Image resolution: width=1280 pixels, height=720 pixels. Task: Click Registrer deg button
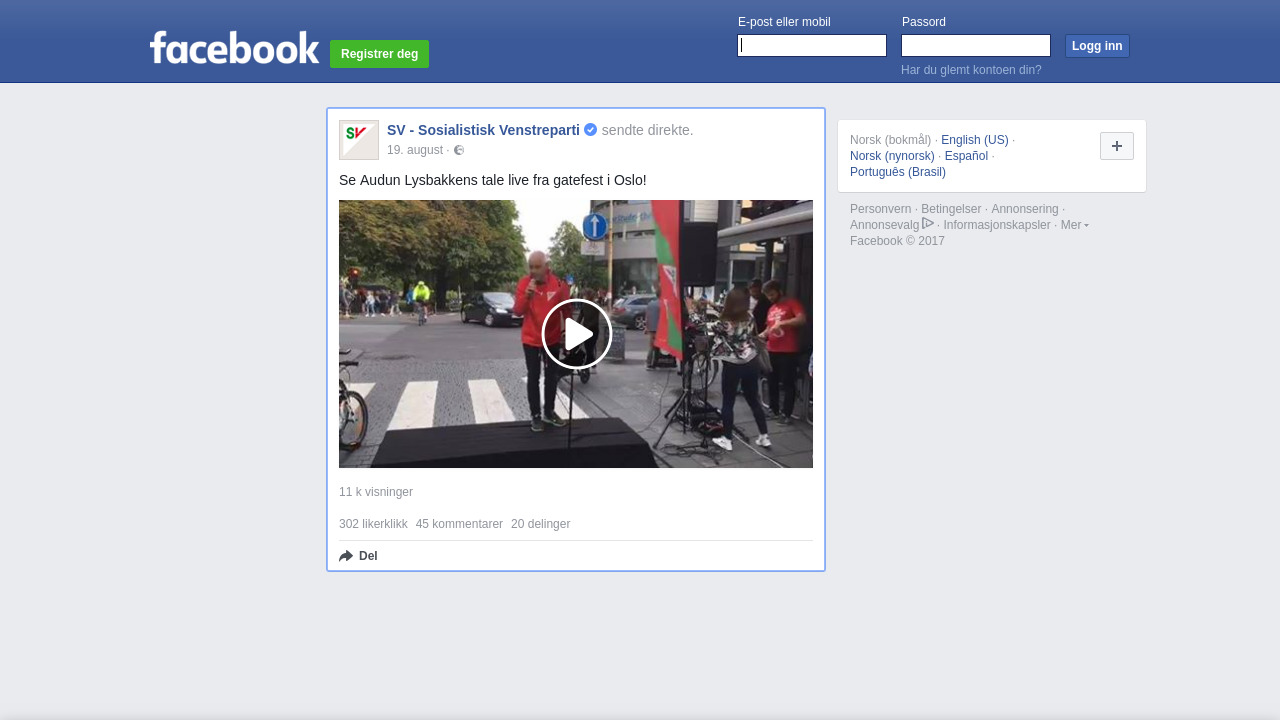380,54
